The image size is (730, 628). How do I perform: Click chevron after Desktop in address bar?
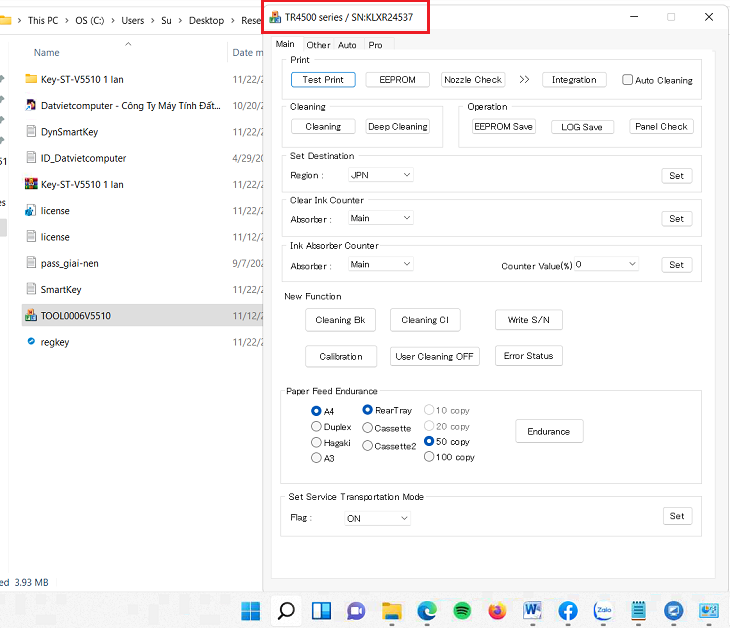pyautogui.click(x=232, y=20)
